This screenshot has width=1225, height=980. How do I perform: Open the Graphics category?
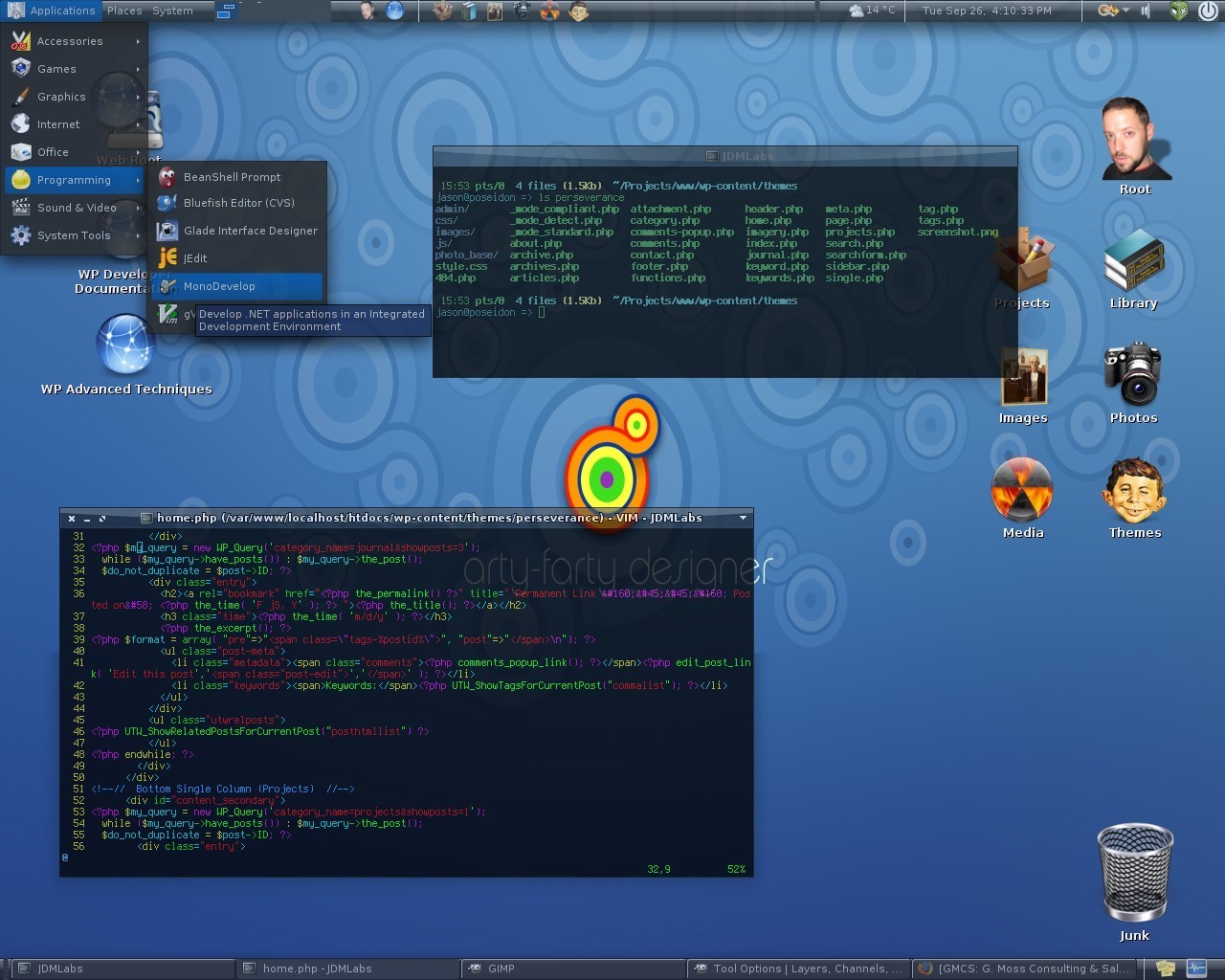tap(75, 97)
